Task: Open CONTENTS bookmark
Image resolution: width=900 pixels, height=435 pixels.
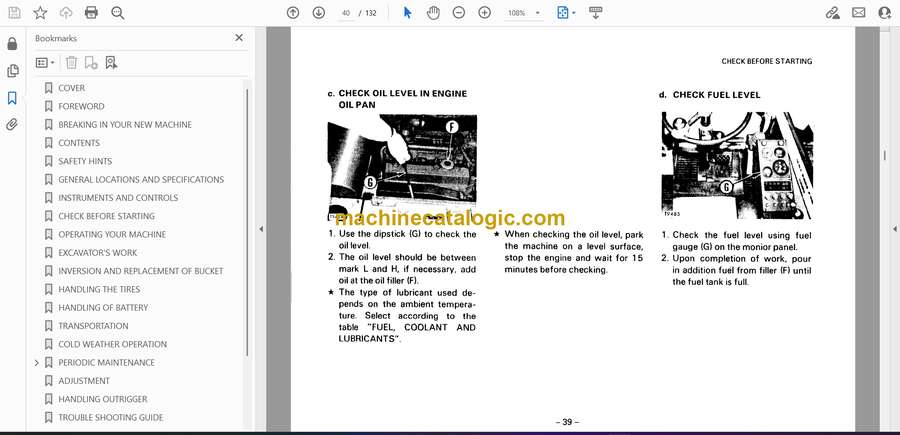Action: click(x=79, y=143)
